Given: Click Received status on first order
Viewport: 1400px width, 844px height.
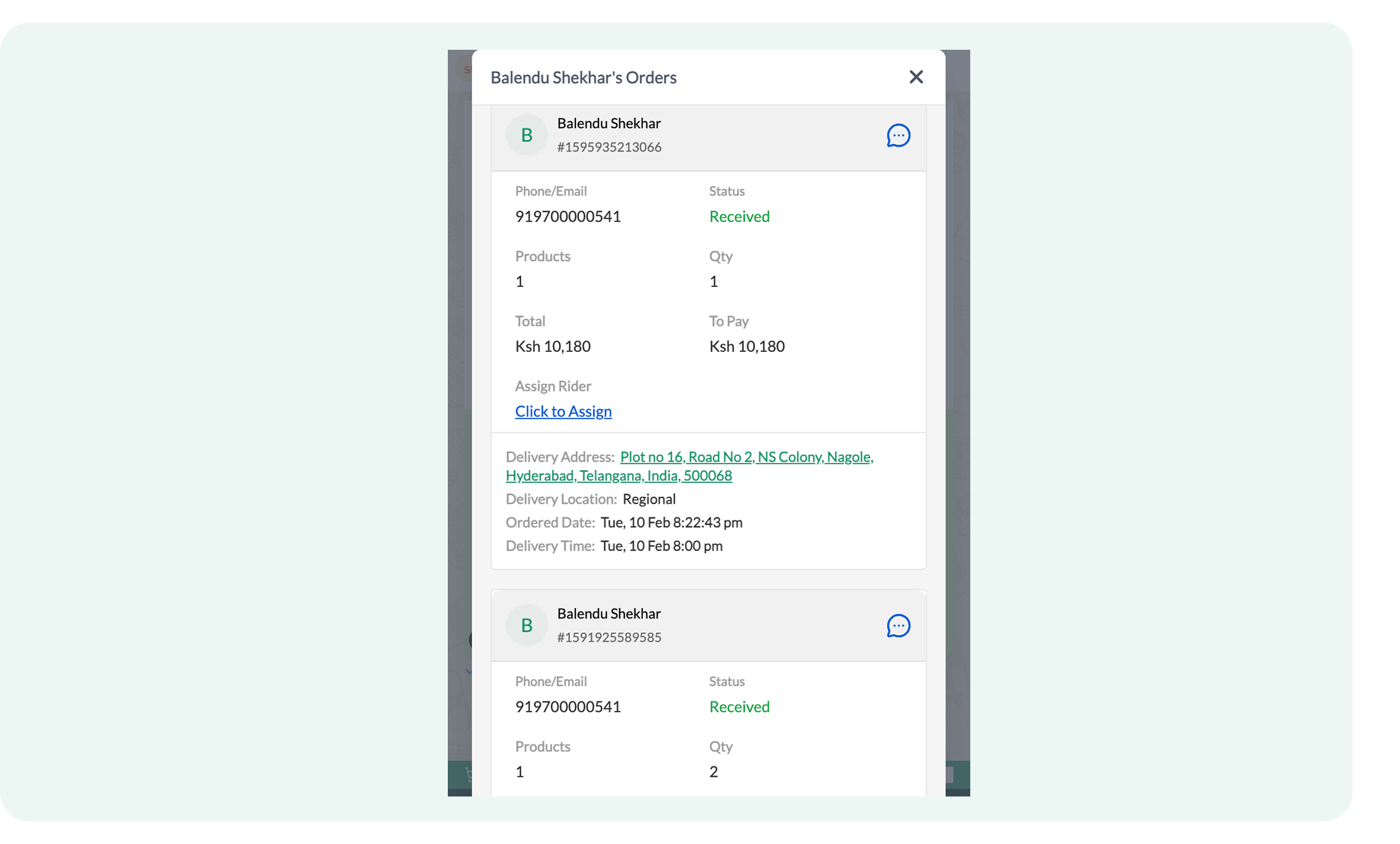Looking at the screenshot, I should 738,217.
